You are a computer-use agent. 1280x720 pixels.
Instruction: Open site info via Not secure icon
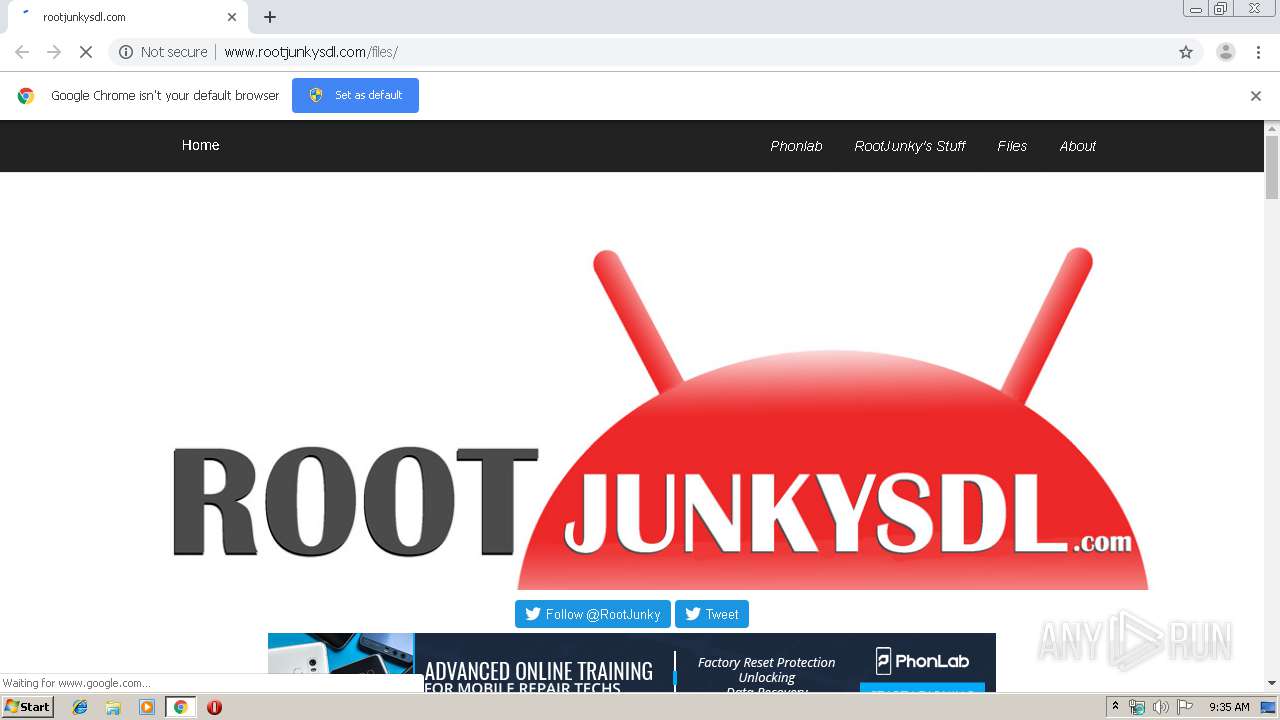(126, 52)
